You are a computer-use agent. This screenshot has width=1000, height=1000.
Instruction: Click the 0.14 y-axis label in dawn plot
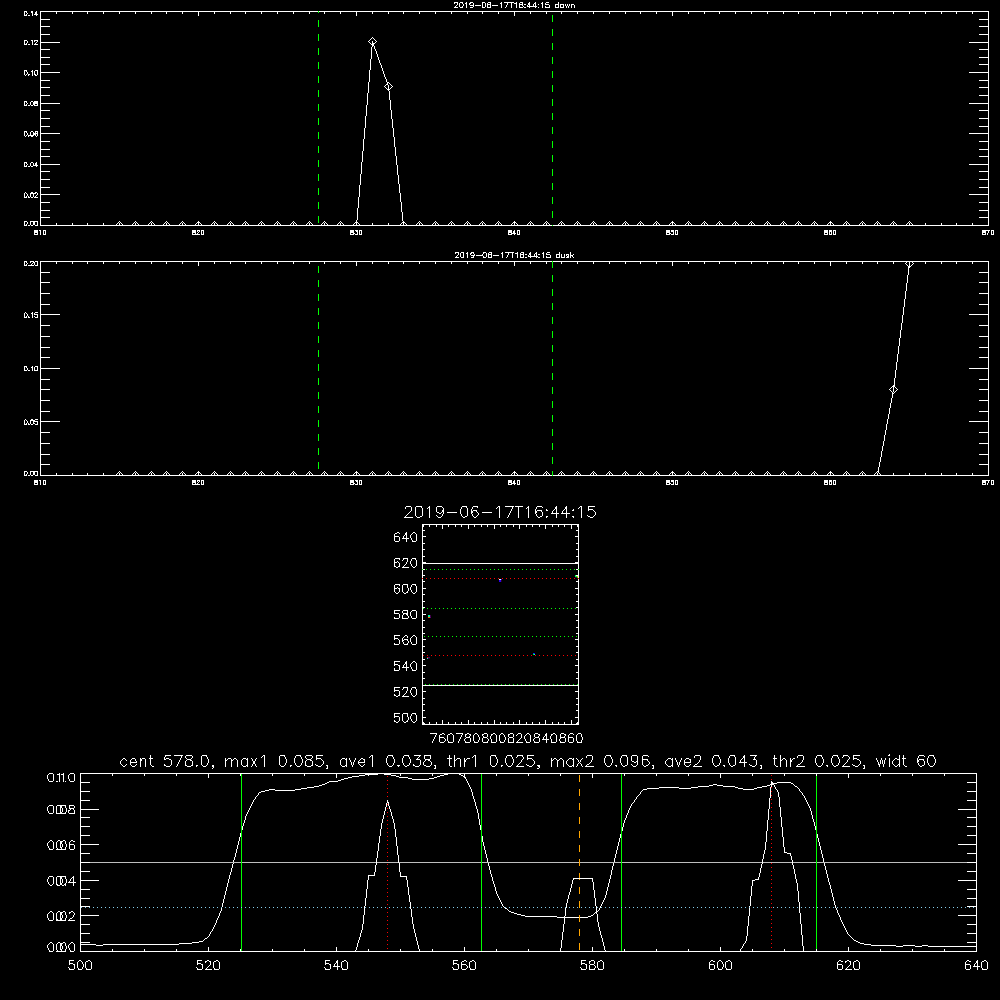[x=31, y=13]
